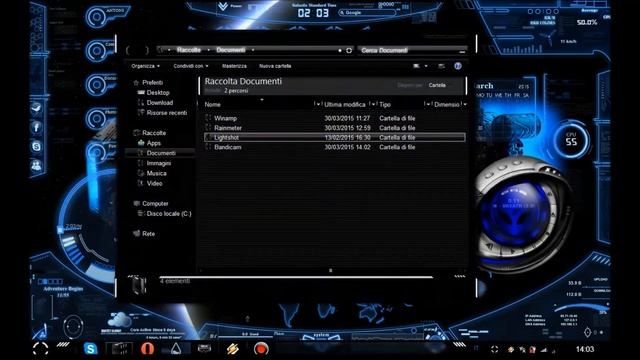This screenshot has height=360, width=640.
Task: Change the view with the view icon
Action: (416, 66)
